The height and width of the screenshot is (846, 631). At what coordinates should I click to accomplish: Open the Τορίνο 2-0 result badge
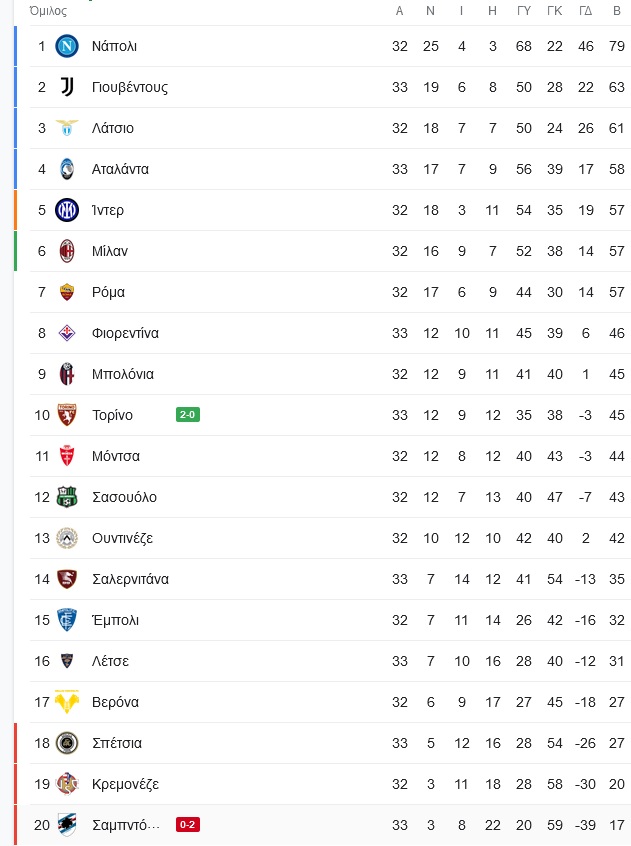click(x=188, y=415)
